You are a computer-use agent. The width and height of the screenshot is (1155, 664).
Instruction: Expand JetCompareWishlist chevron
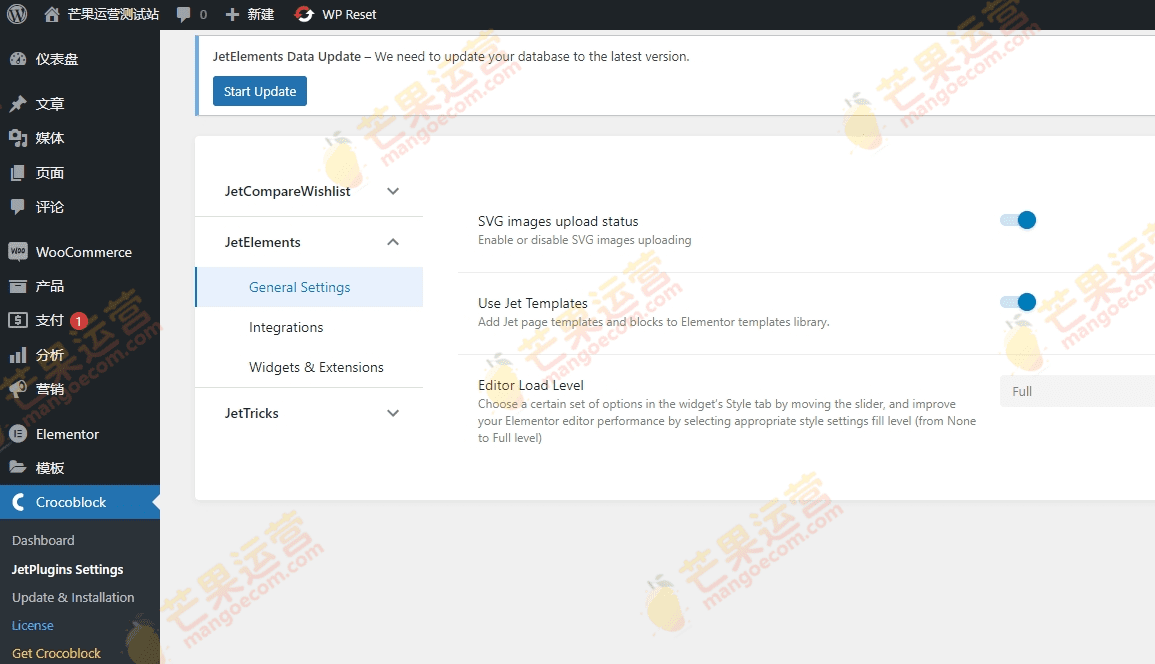(393, 192)
